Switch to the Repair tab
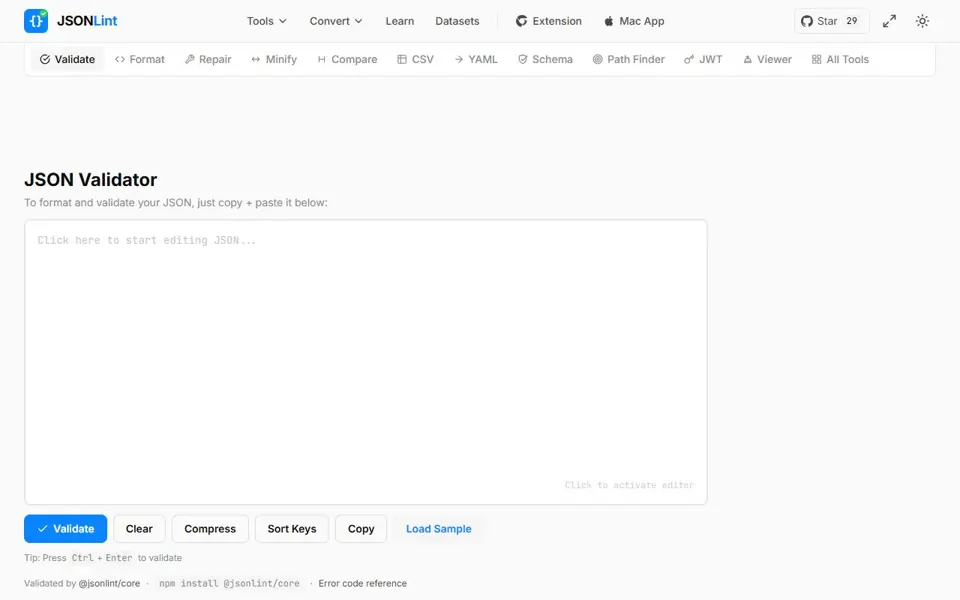Screen dimensions: 960x600 click(208, 59)
